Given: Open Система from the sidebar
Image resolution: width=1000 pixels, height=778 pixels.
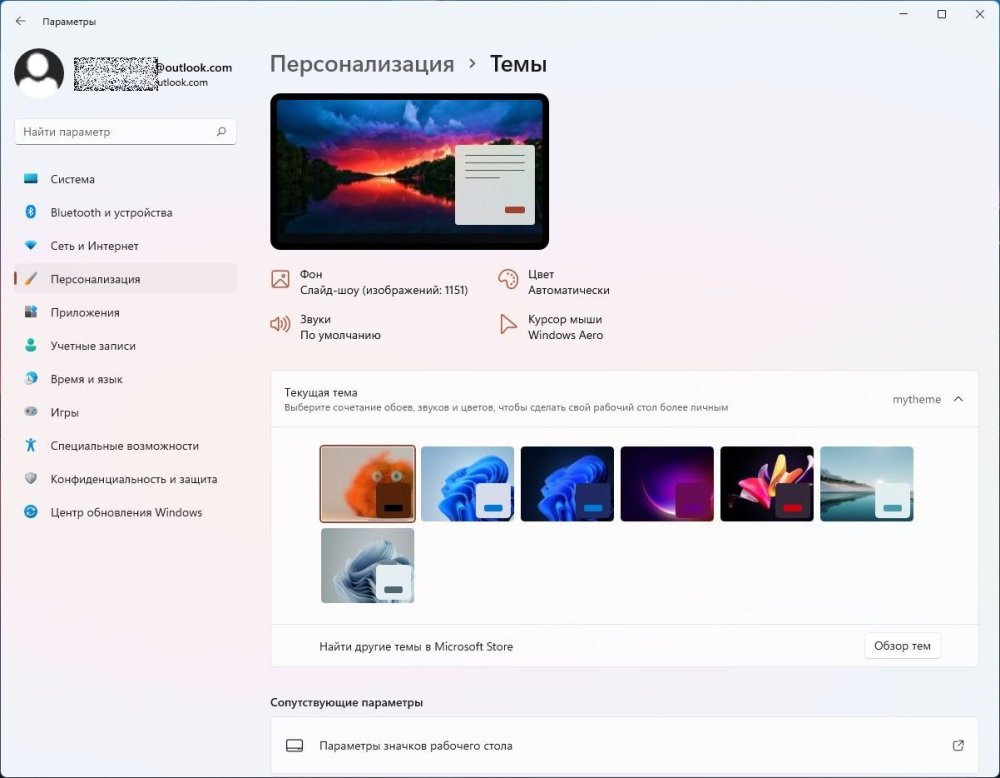Looking at the screenshot, I should click(73, 179).
